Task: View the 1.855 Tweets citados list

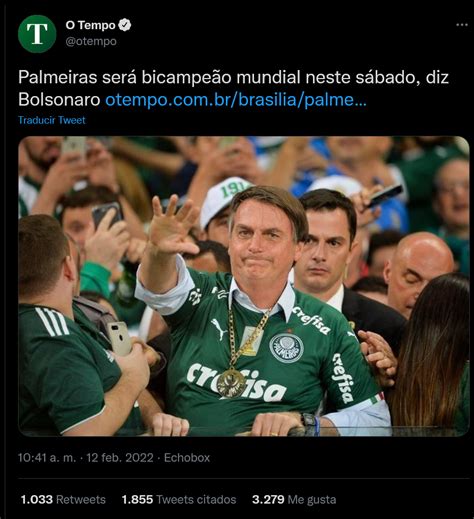Action: tap(179, 499)
